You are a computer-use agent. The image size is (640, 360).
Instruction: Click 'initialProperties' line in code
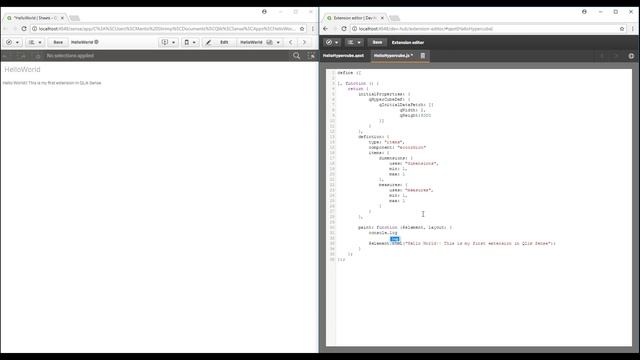point(384,94)
